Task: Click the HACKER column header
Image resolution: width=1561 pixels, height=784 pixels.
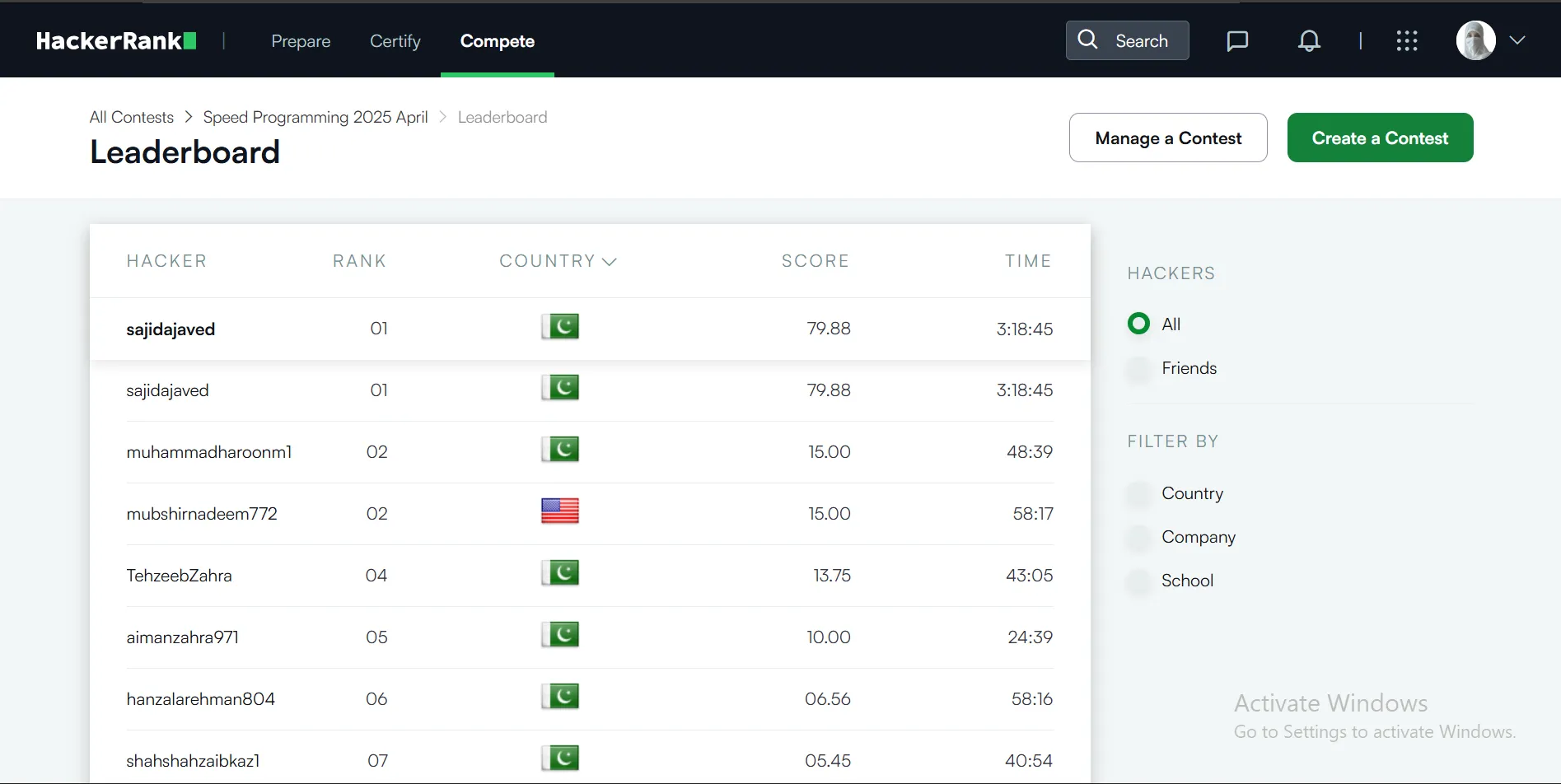Action: click(x=166, y=261)
